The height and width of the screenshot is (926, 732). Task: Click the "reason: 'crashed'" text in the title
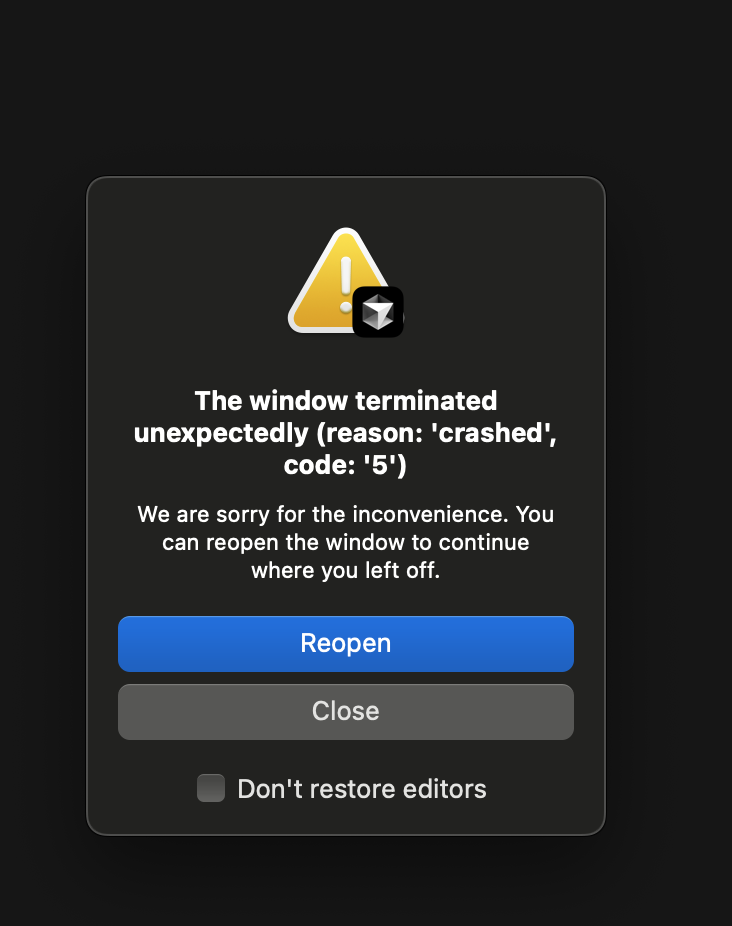point(436,433)
